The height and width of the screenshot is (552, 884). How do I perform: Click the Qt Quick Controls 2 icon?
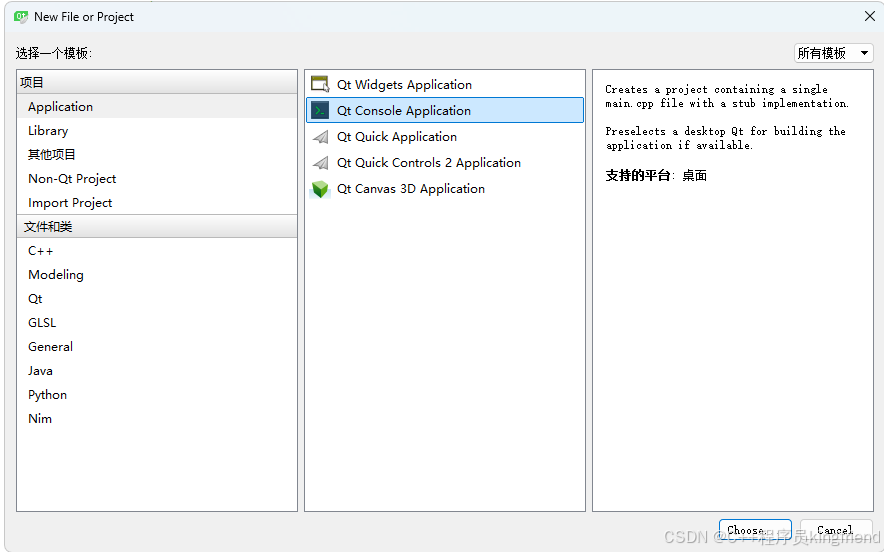click(320, 163)
